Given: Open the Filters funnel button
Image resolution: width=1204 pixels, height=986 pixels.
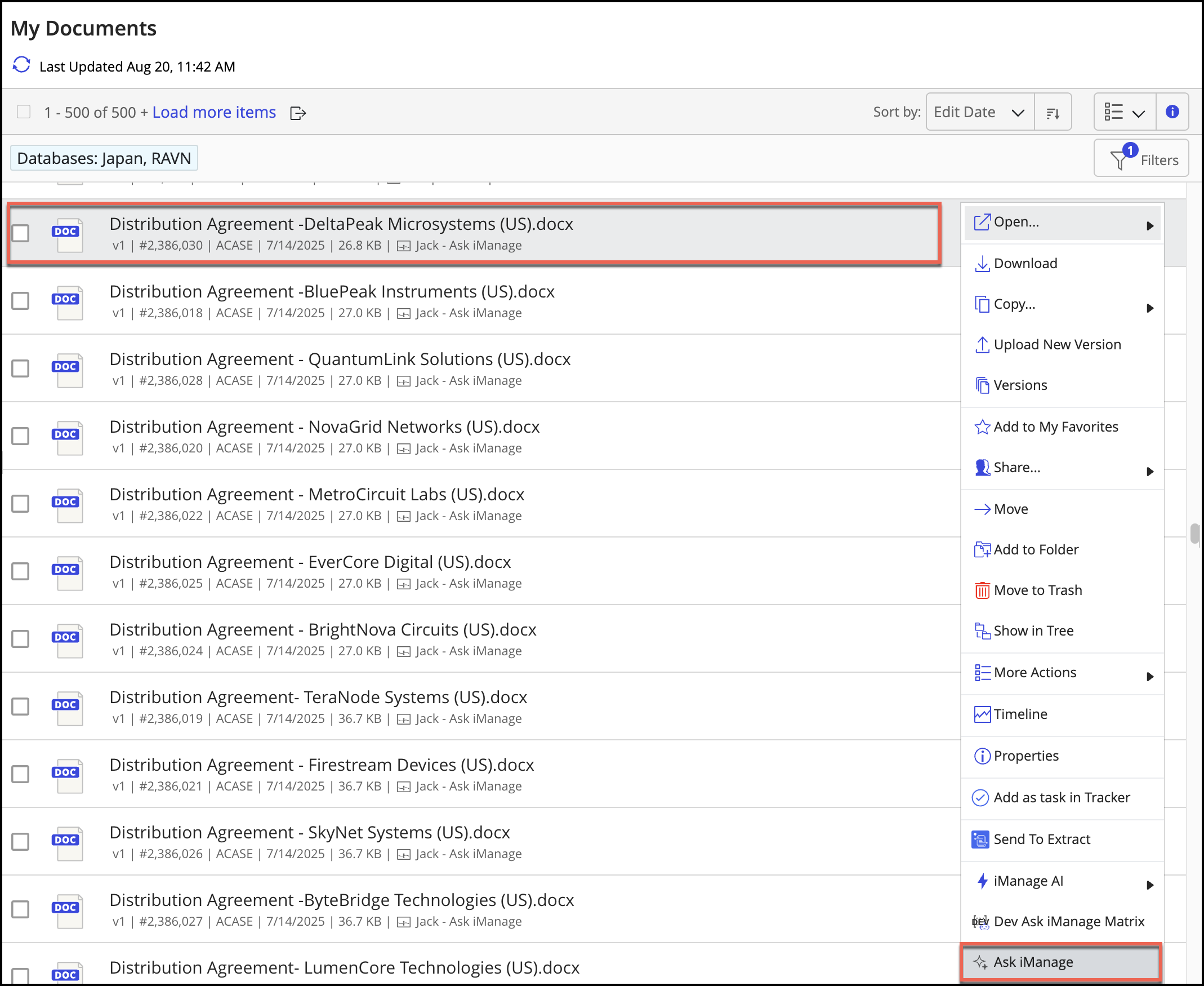Looking at the screenshot, I should 1140,159.
